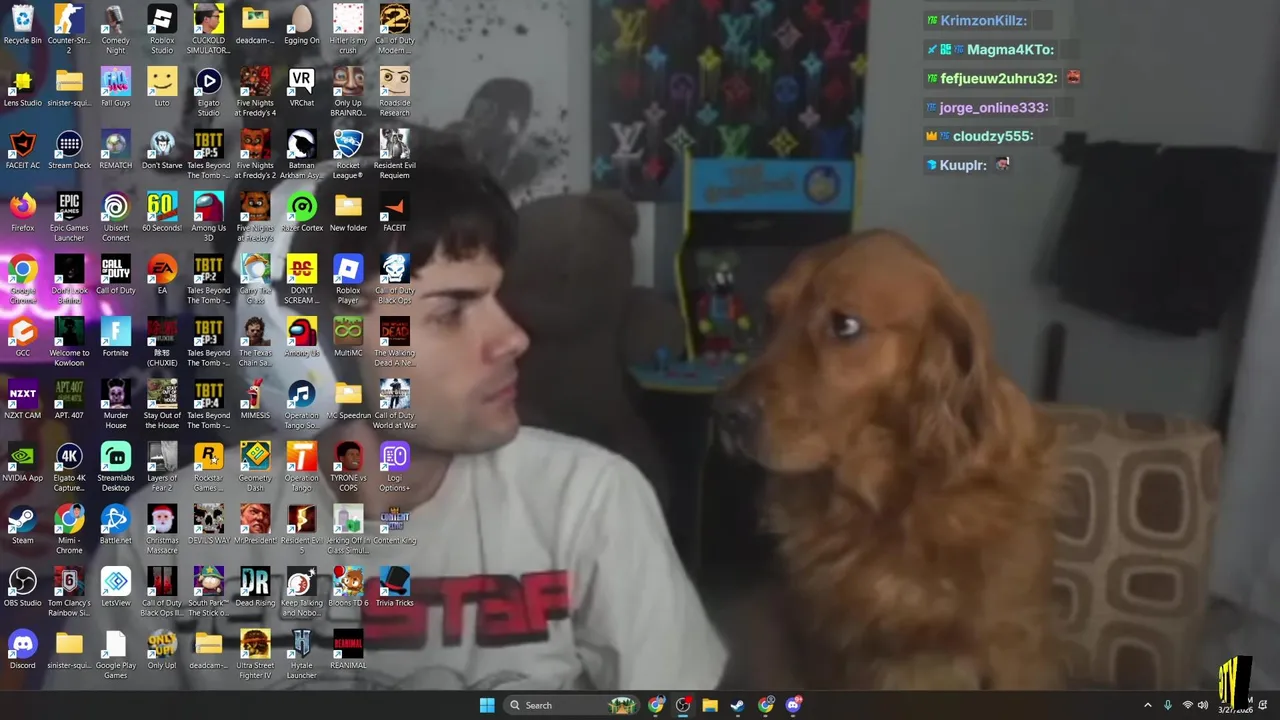Open REANIMAL desktop icon
Image resolution: width=1280 pixels, height=720 pixels.
(348, 650)
